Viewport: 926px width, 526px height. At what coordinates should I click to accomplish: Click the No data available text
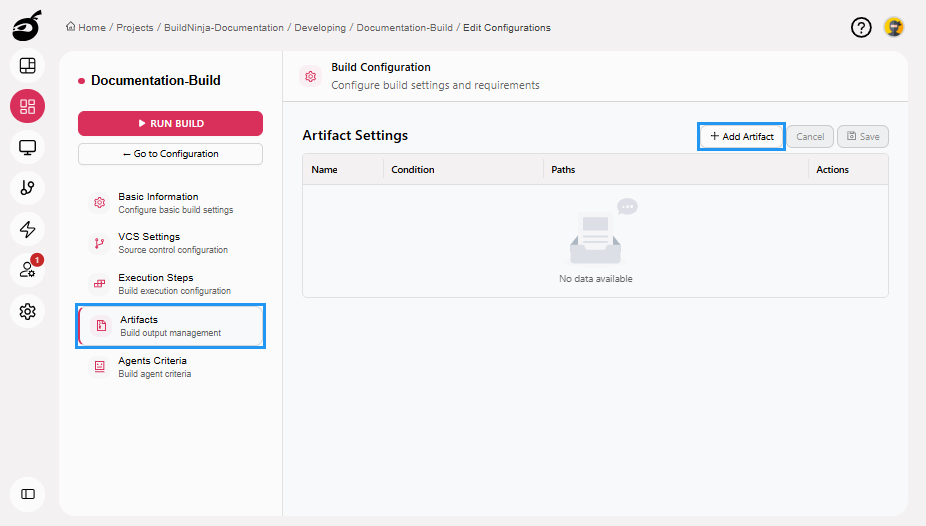point(595,279)
